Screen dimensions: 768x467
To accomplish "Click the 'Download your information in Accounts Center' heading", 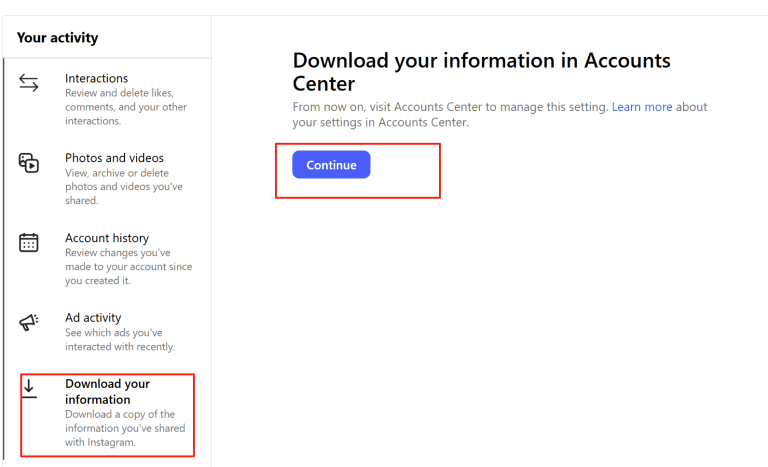I will pos(481,72).
